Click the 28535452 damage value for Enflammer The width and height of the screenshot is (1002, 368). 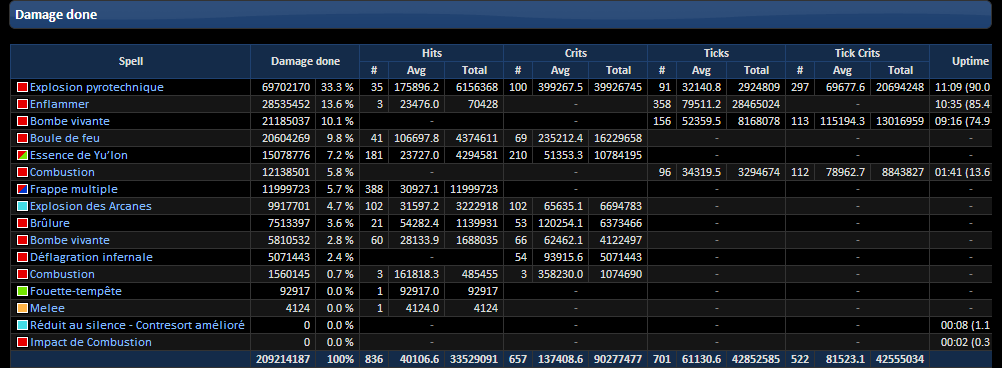286,104
